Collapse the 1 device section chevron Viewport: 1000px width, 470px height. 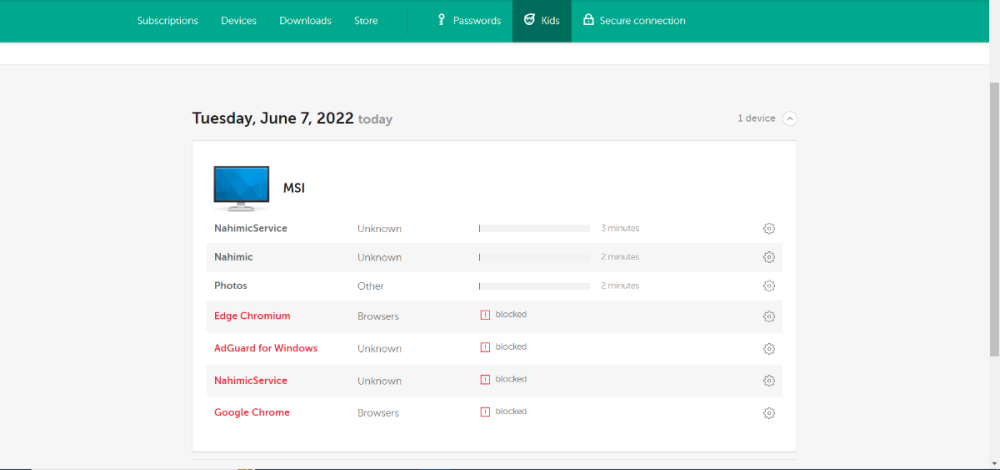coord(790,119)
